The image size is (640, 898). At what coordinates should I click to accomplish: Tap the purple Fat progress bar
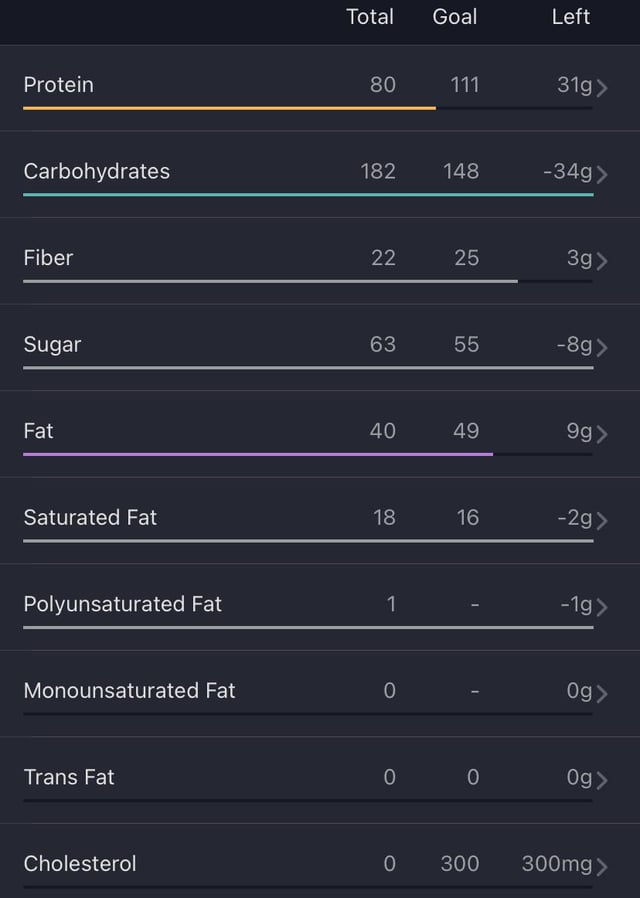click(258, 454)
